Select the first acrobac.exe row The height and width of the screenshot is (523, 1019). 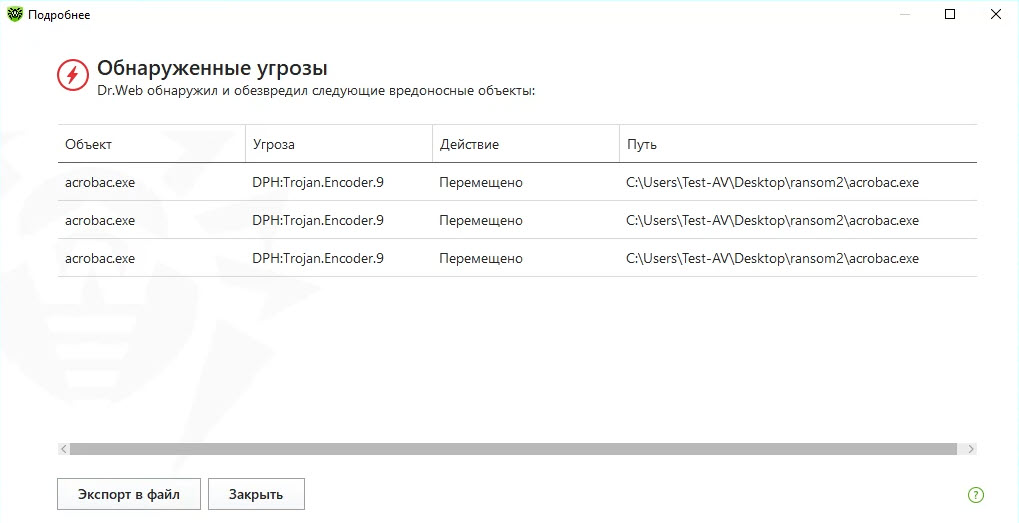(x=100, y=182)
